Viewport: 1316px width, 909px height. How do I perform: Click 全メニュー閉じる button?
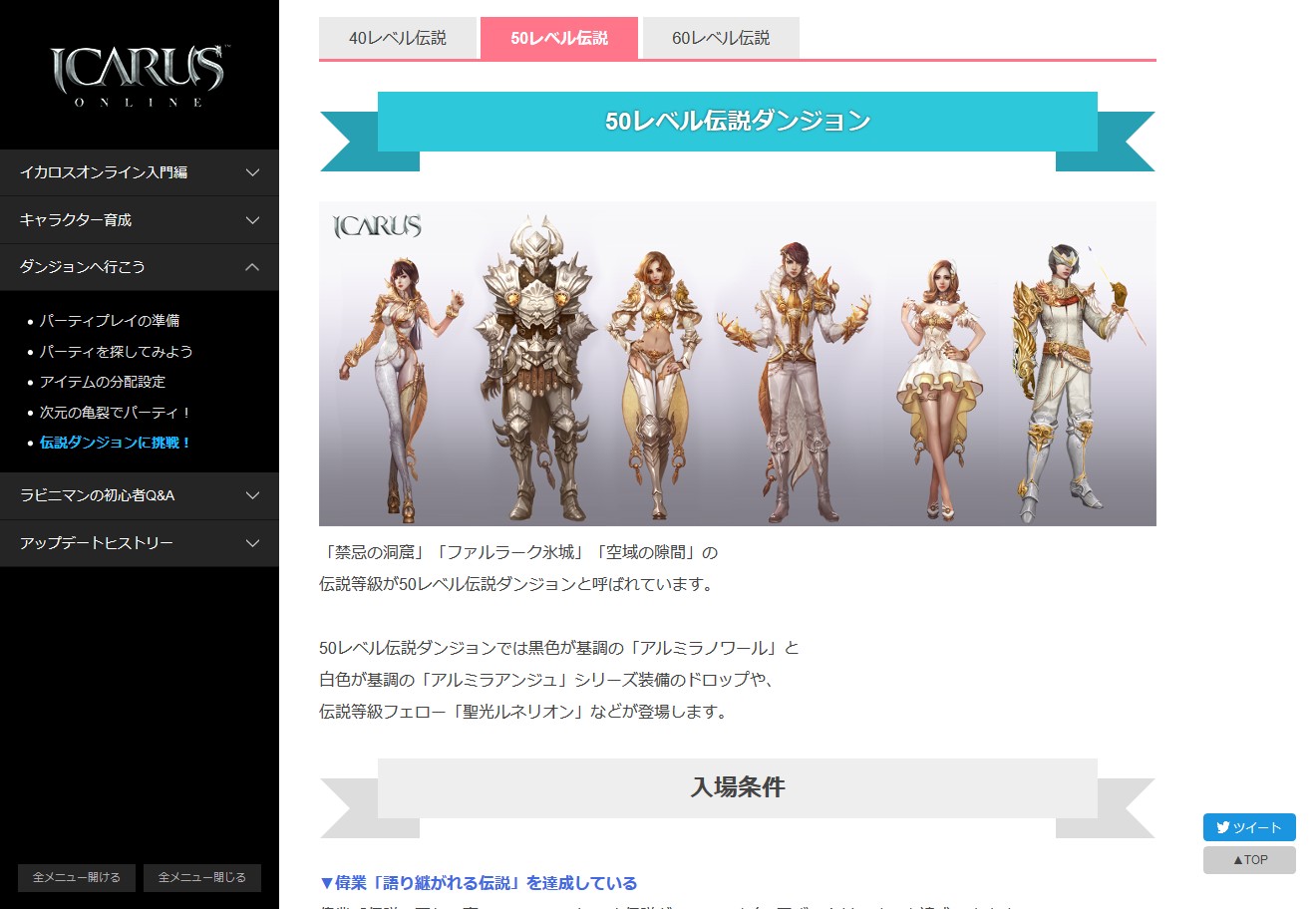pos(202,877)
